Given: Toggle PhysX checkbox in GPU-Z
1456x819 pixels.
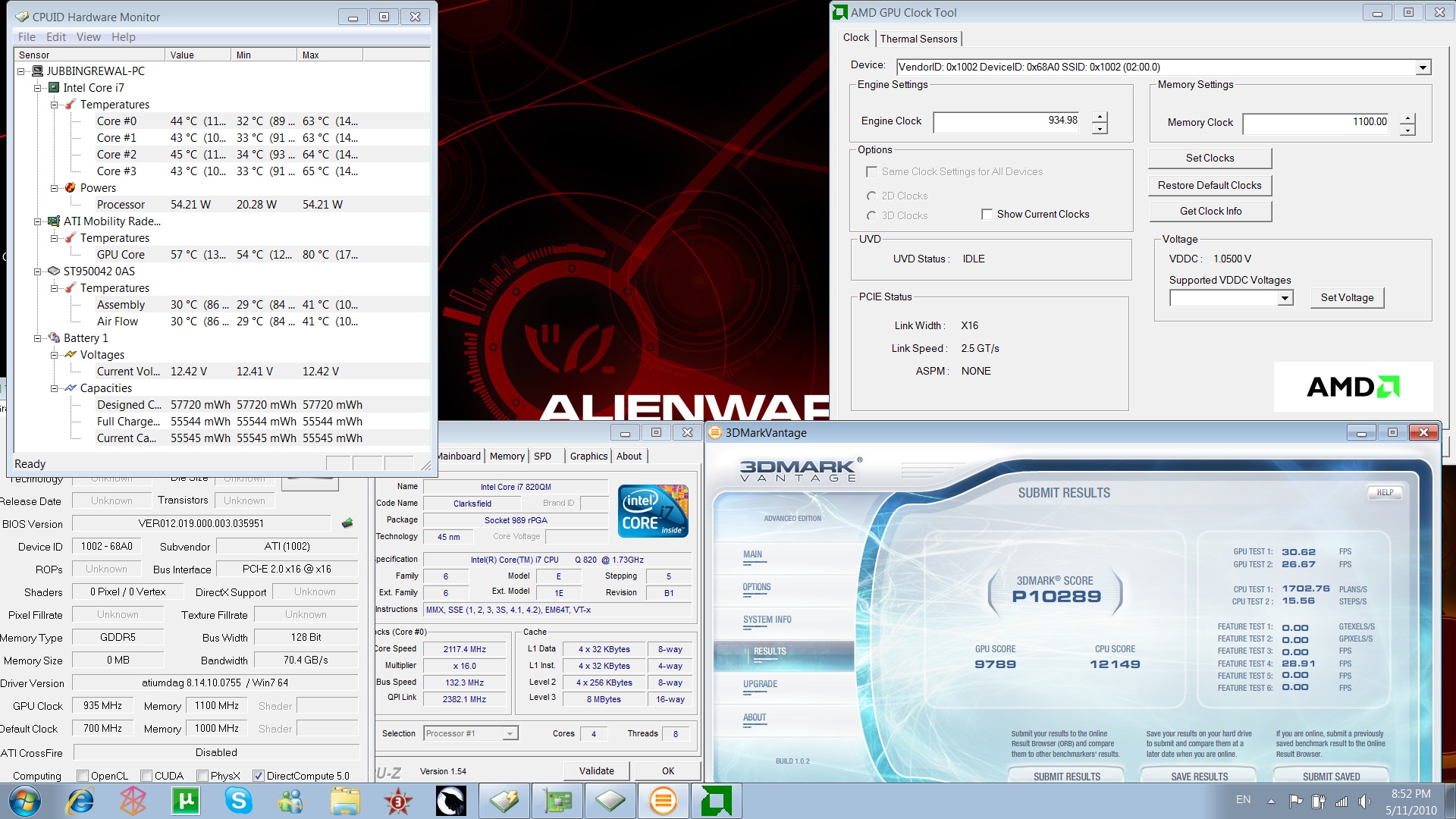Looking at the screenshot, I should click(202, 776).
